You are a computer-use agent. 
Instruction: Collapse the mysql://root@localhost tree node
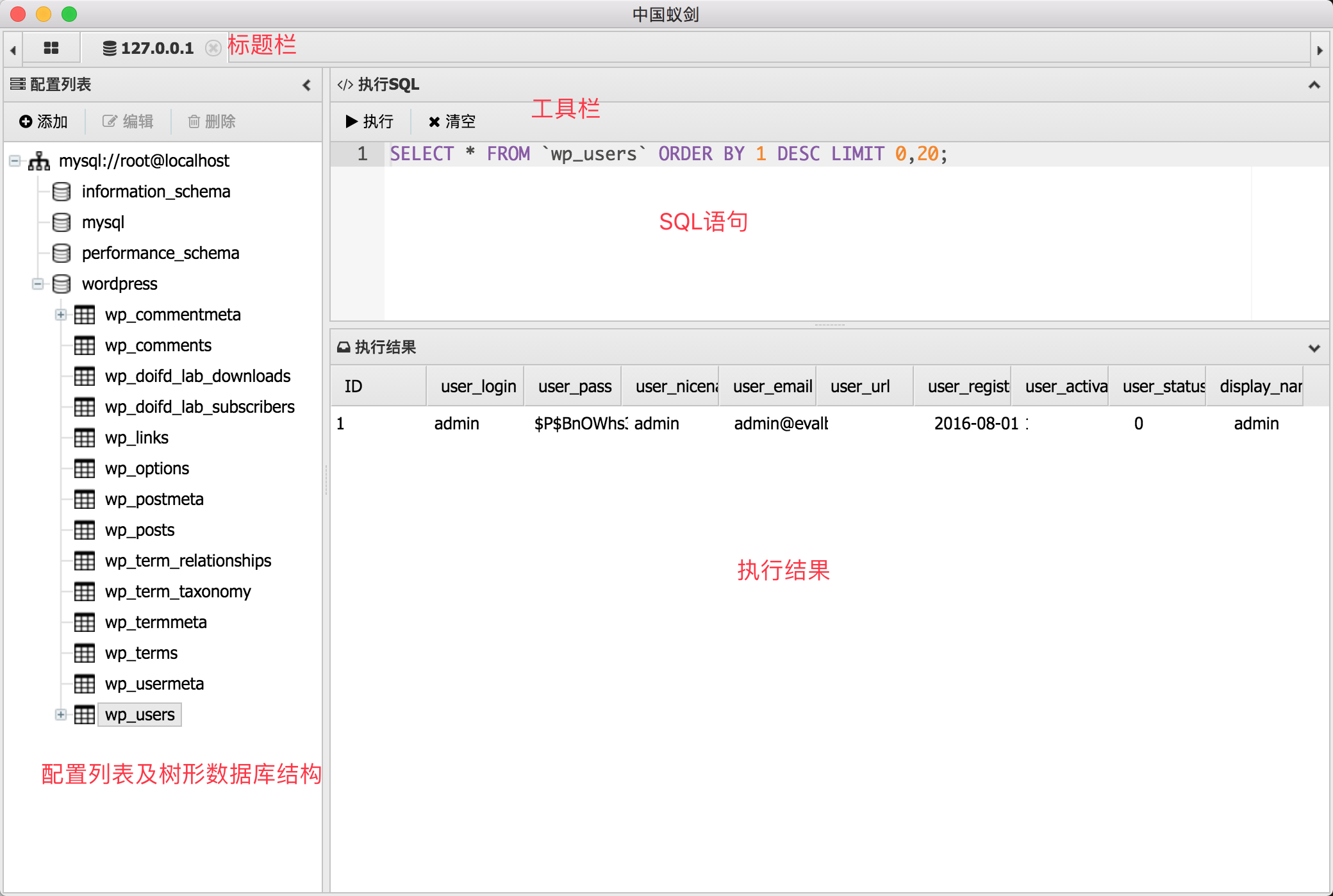coord(15,160)
